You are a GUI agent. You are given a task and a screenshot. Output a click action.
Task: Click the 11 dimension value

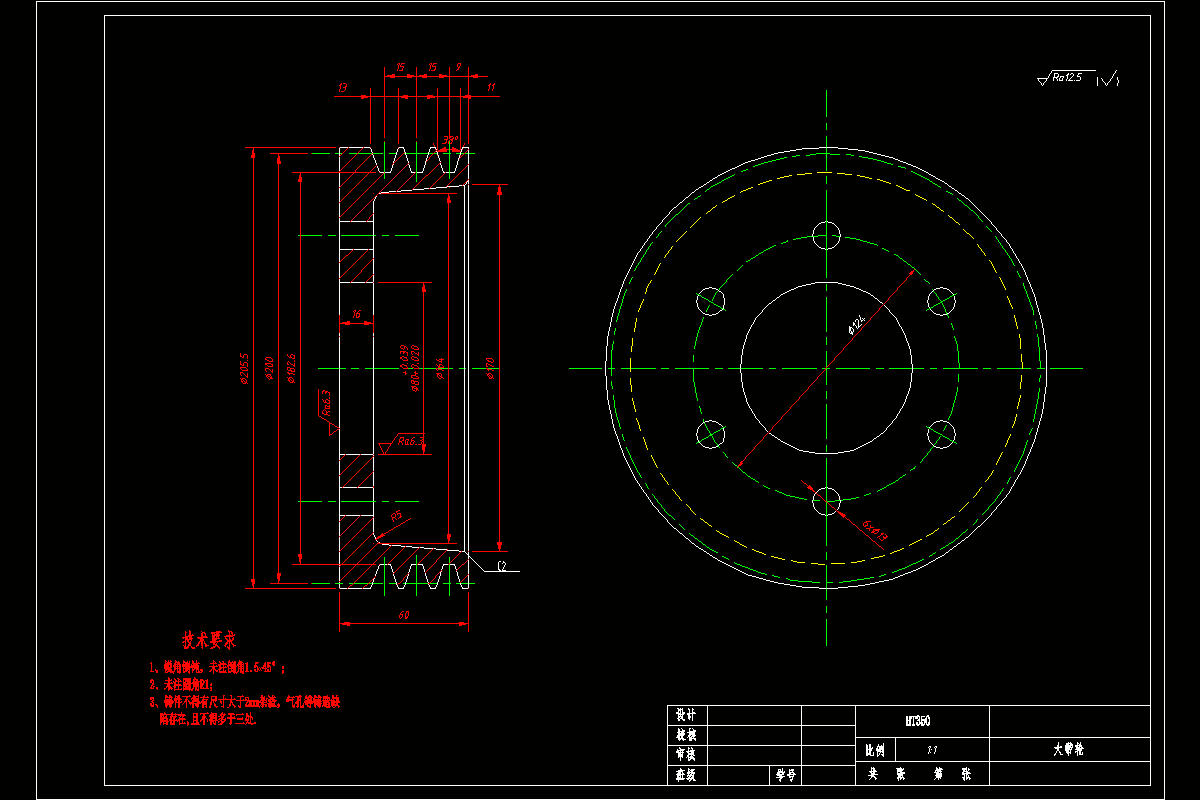[x=491, y=87]
